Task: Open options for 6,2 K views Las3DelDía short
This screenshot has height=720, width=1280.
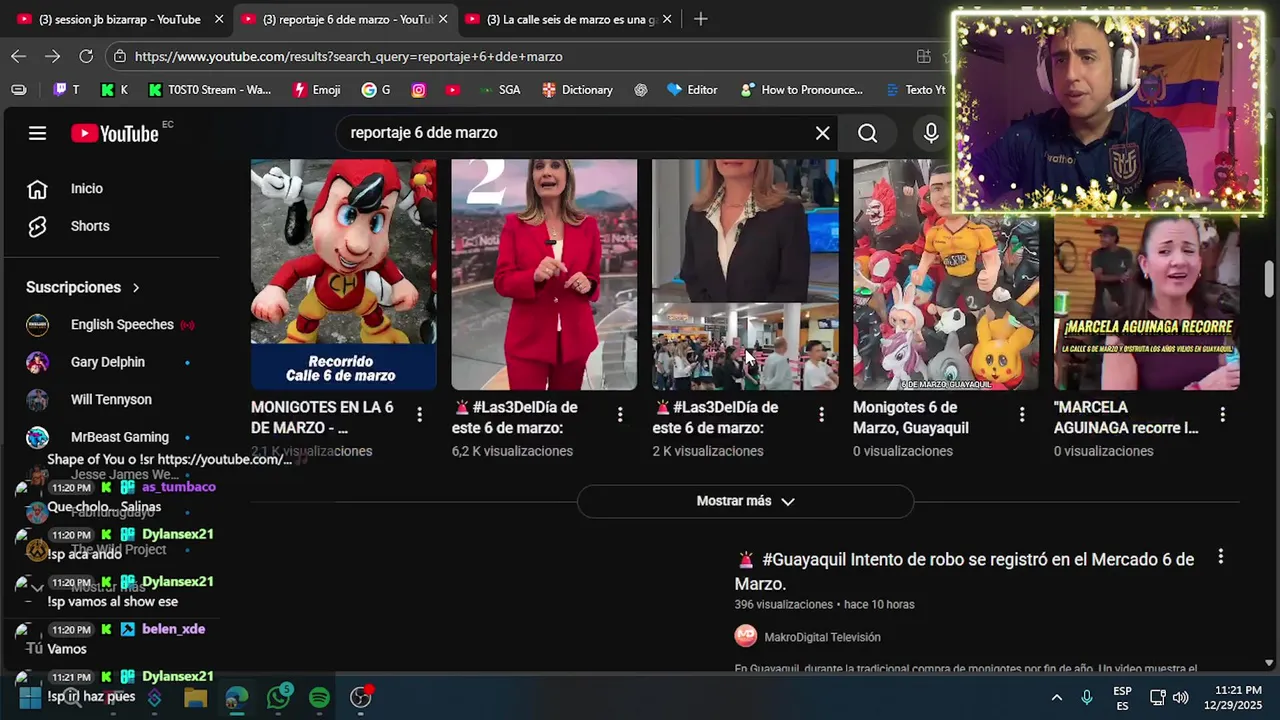Action: pyautogui.click(x=620, y=414)
